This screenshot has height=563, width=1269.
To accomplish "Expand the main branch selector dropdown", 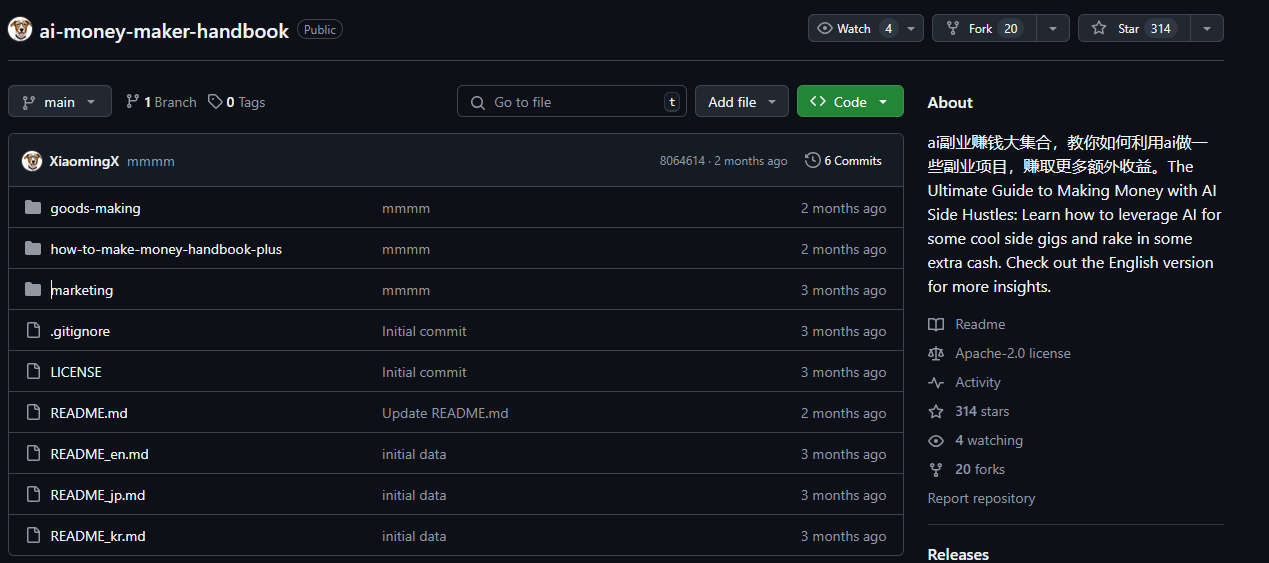I will 60,102.
